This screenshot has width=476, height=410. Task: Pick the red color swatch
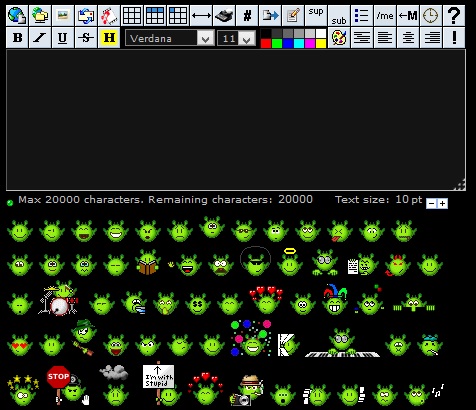pos(266,44)
